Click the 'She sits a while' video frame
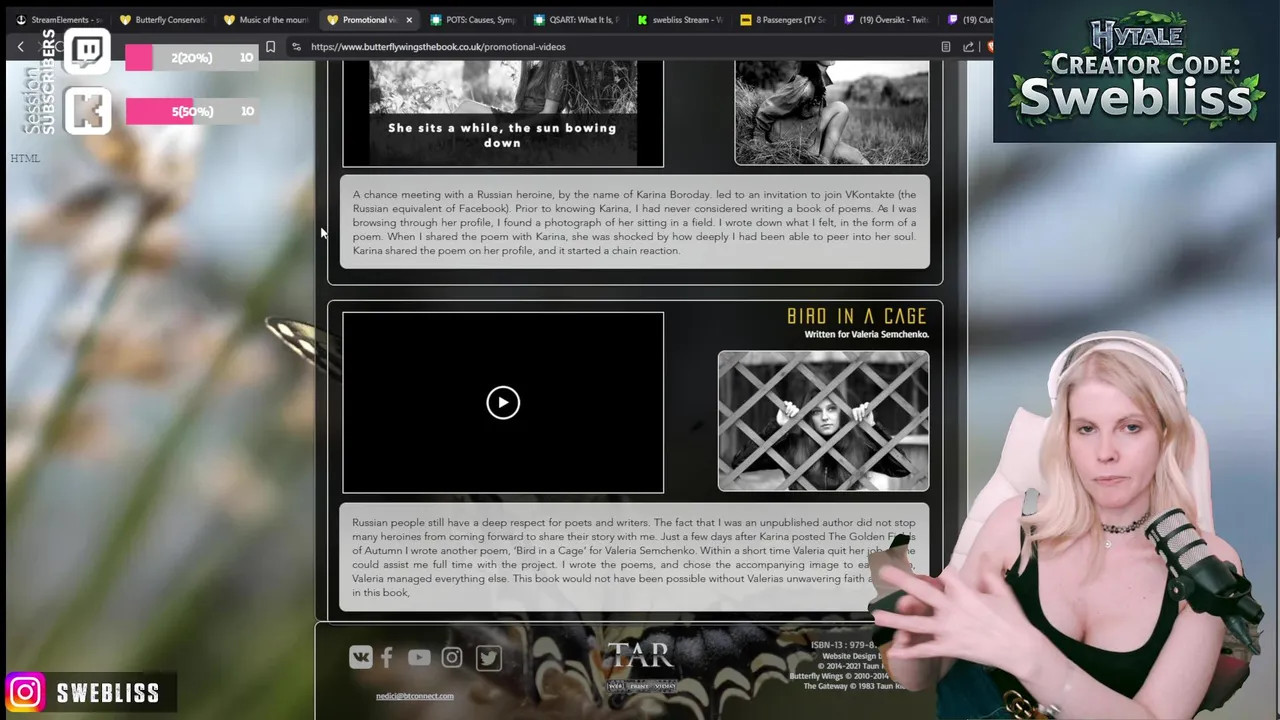 click(503, 113)
